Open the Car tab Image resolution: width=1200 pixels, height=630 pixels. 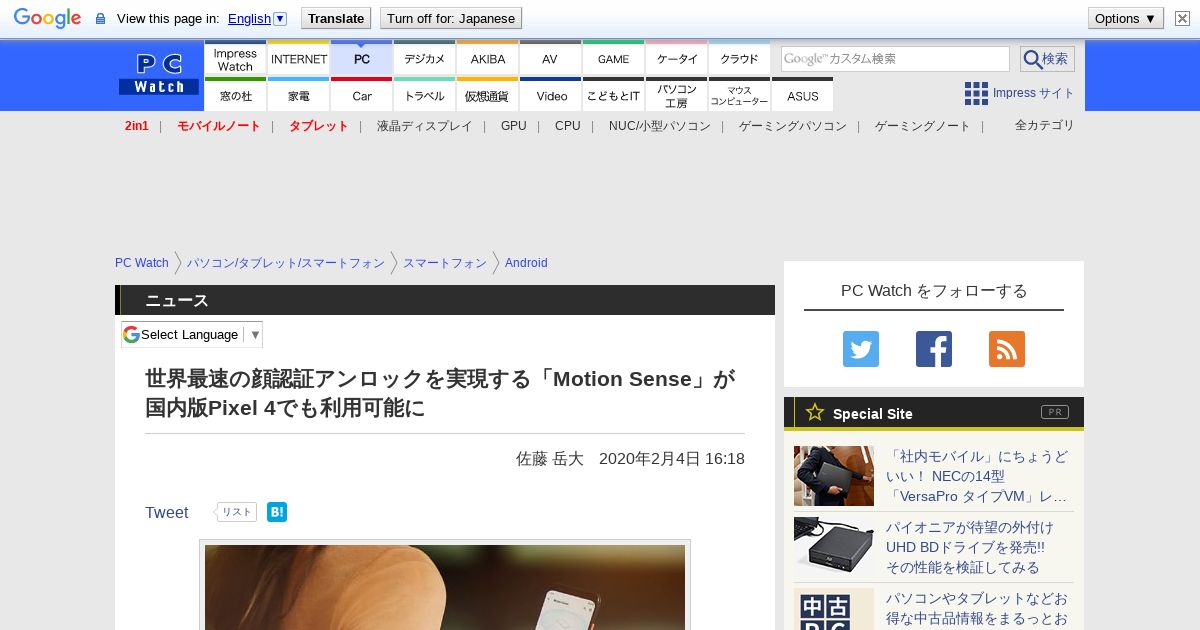362,95
